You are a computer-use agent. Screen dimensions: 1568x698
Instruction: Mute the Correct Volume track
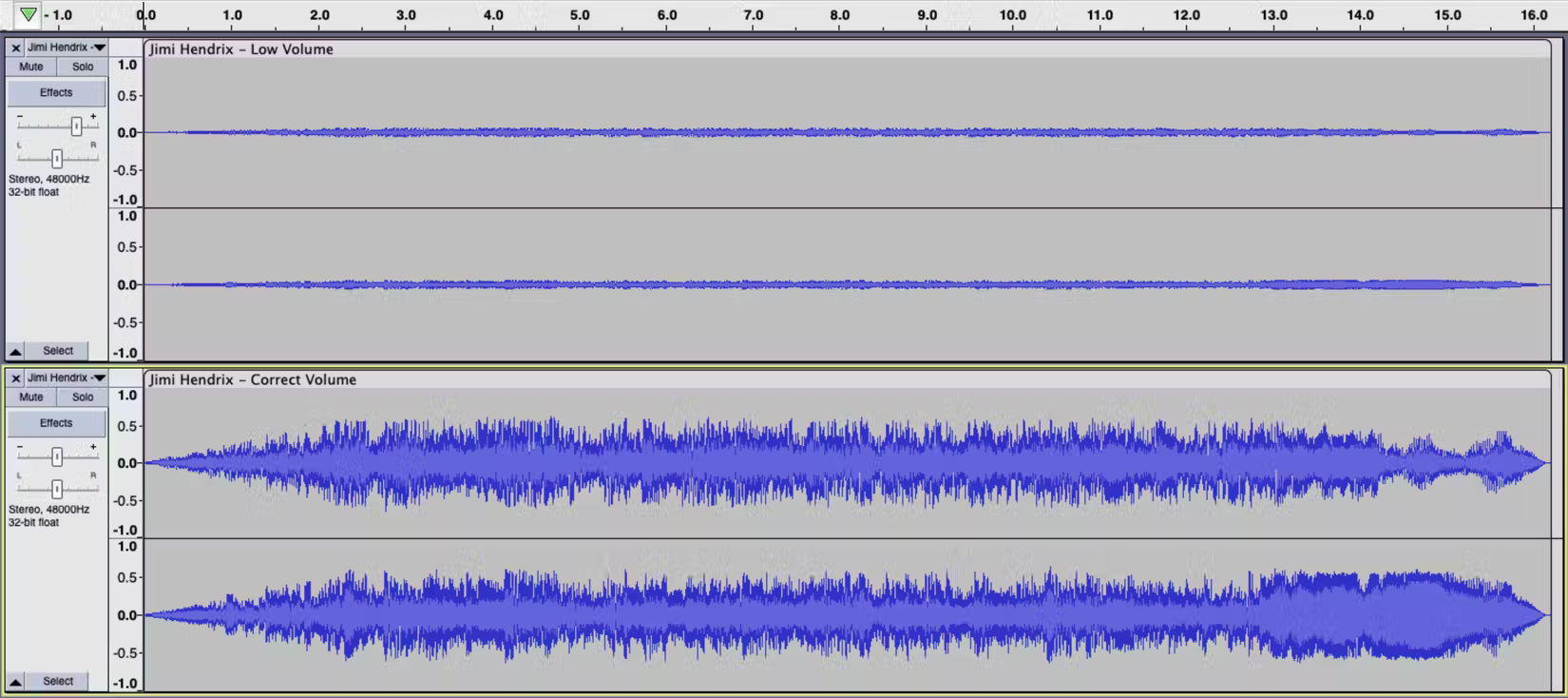coord(31,397)
